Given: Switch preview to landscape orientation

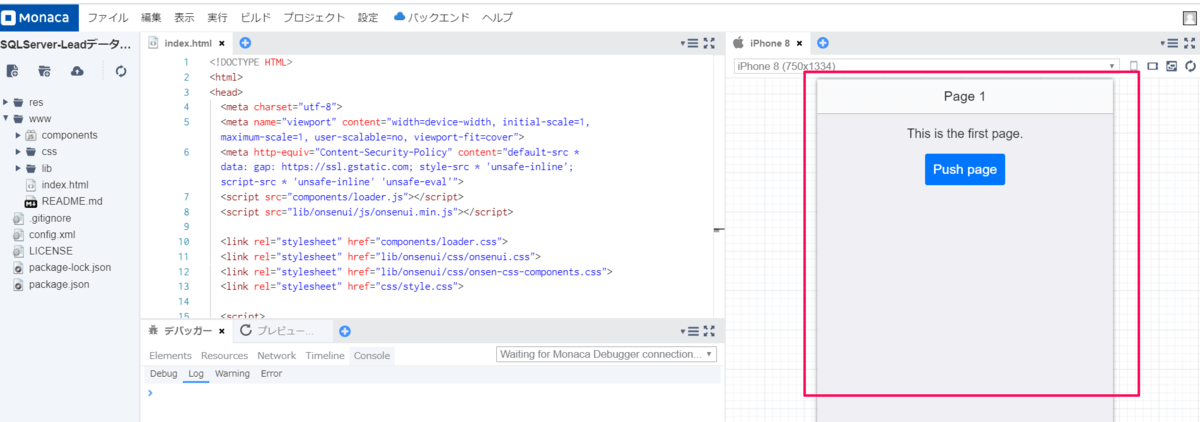Looking at the screenshot, I should pos(1152,66).
